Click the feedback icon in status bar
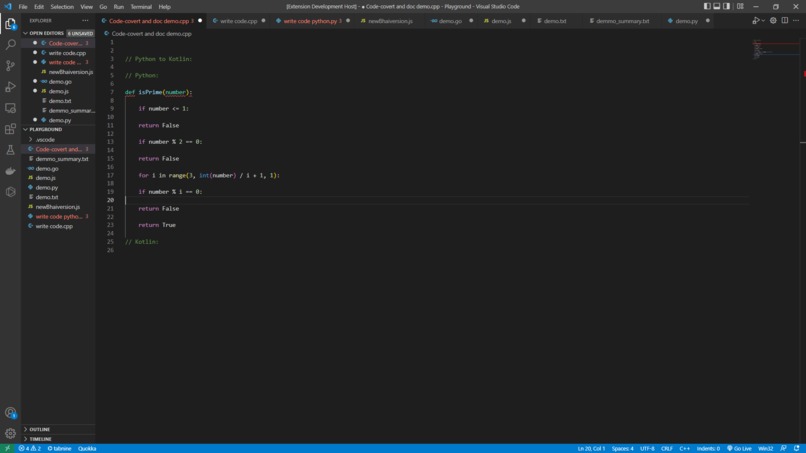The height and width of the screenshot is (453, 806). pyautogui.click(x=783, y=448)
